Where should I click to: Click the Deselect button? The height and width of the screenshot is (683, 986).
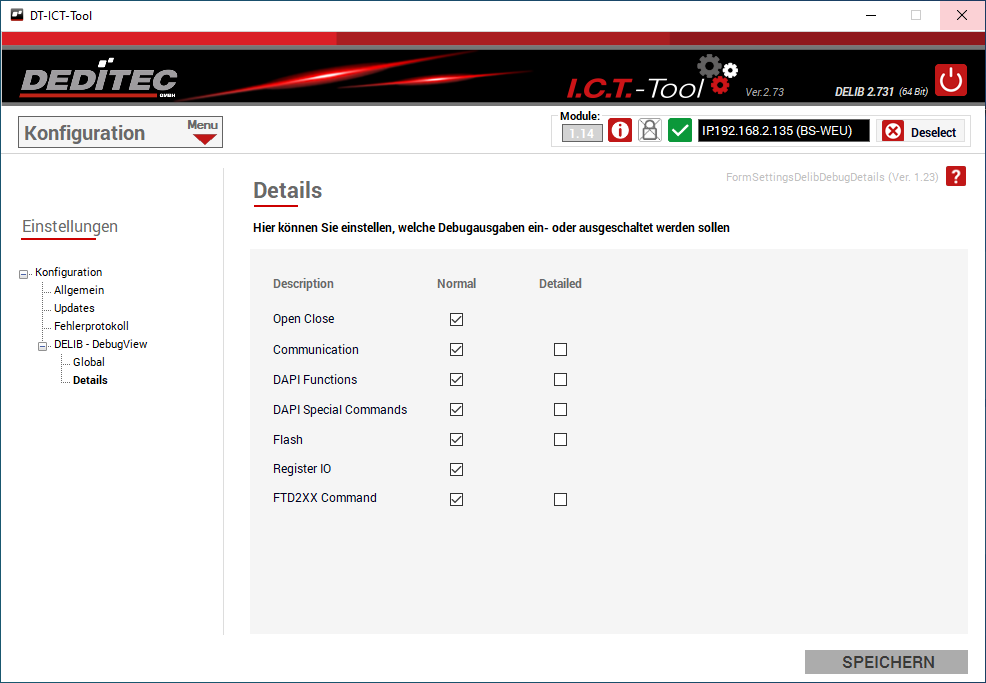[x=921, y=132]
